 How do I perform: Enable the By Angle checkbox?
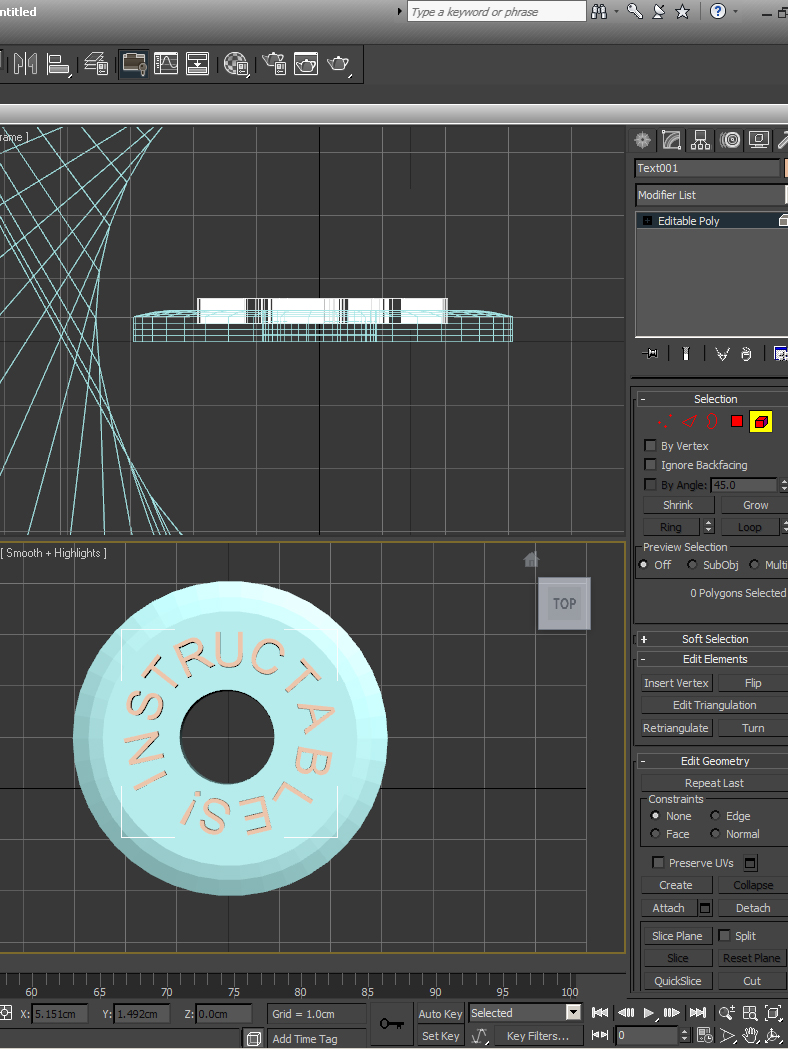(x=650, y=484)
